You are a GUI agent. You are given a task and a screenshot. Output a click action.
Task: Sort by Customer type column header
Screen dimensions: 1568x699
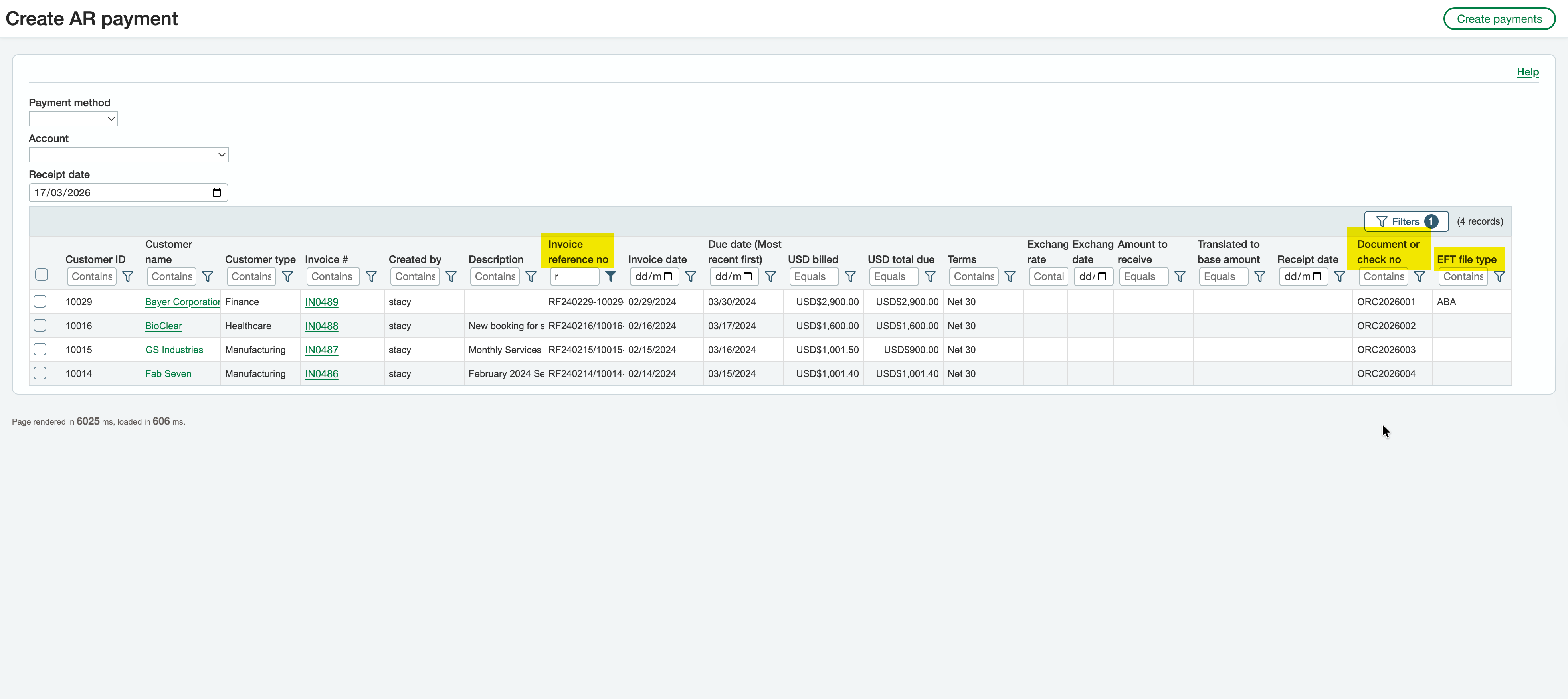260,259
